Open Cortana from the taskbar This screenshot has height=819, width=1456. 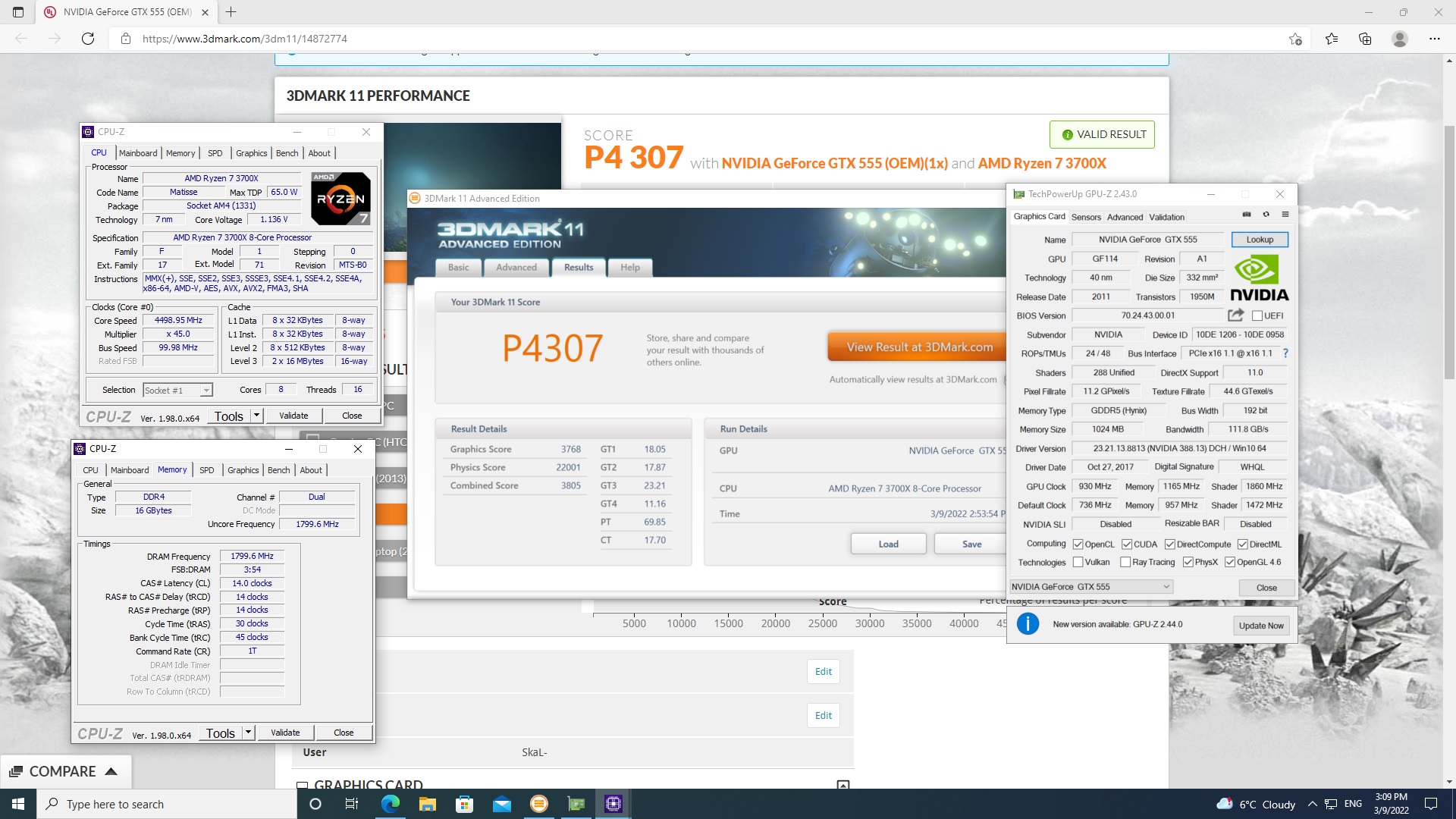[x=315, y=804]
